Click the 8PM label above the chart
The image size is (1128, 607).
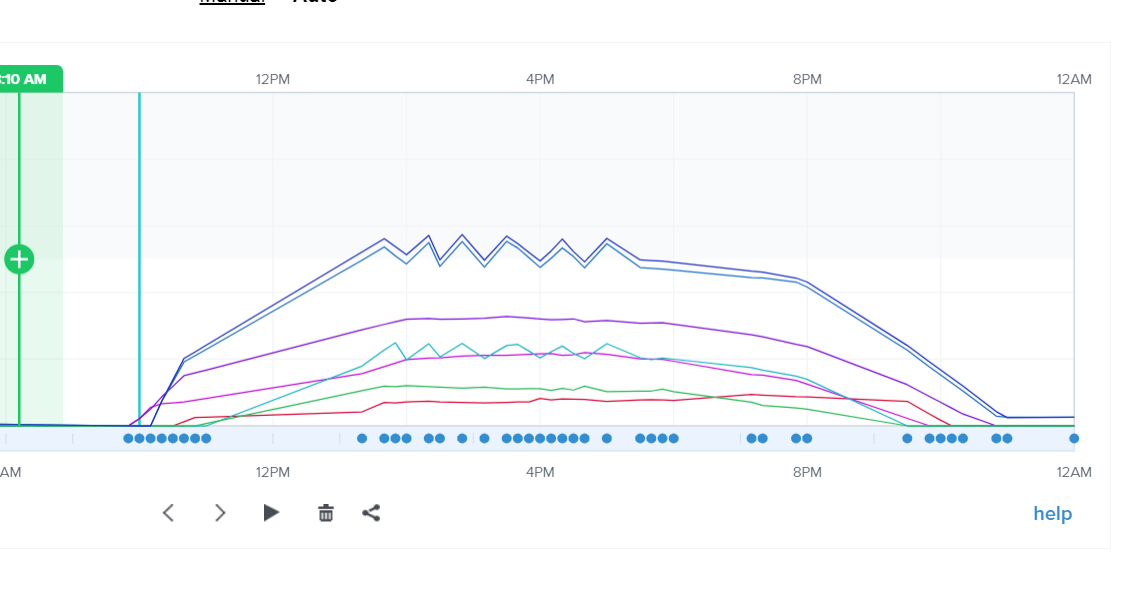click(x=807, y=80)
